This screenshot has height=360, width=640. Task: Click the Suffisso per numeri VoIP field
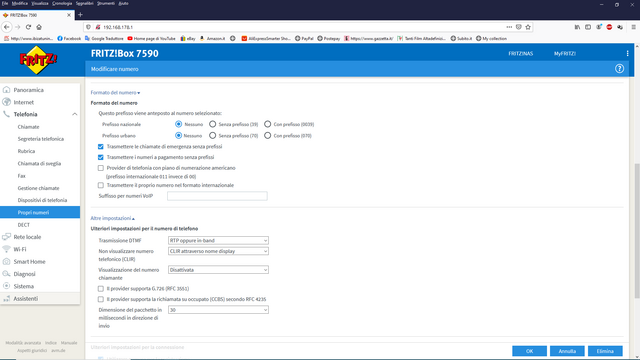pos(217,196)
